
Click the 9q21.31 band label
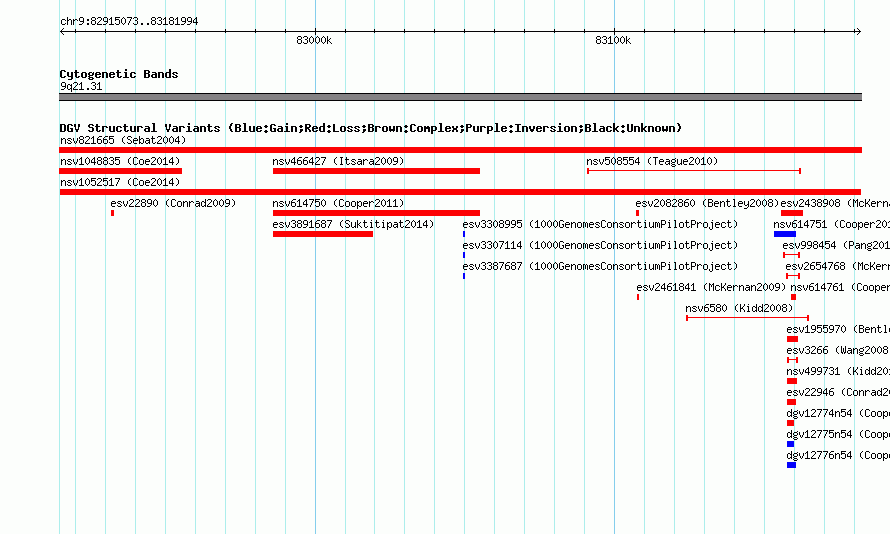click(x=81, y=86)
